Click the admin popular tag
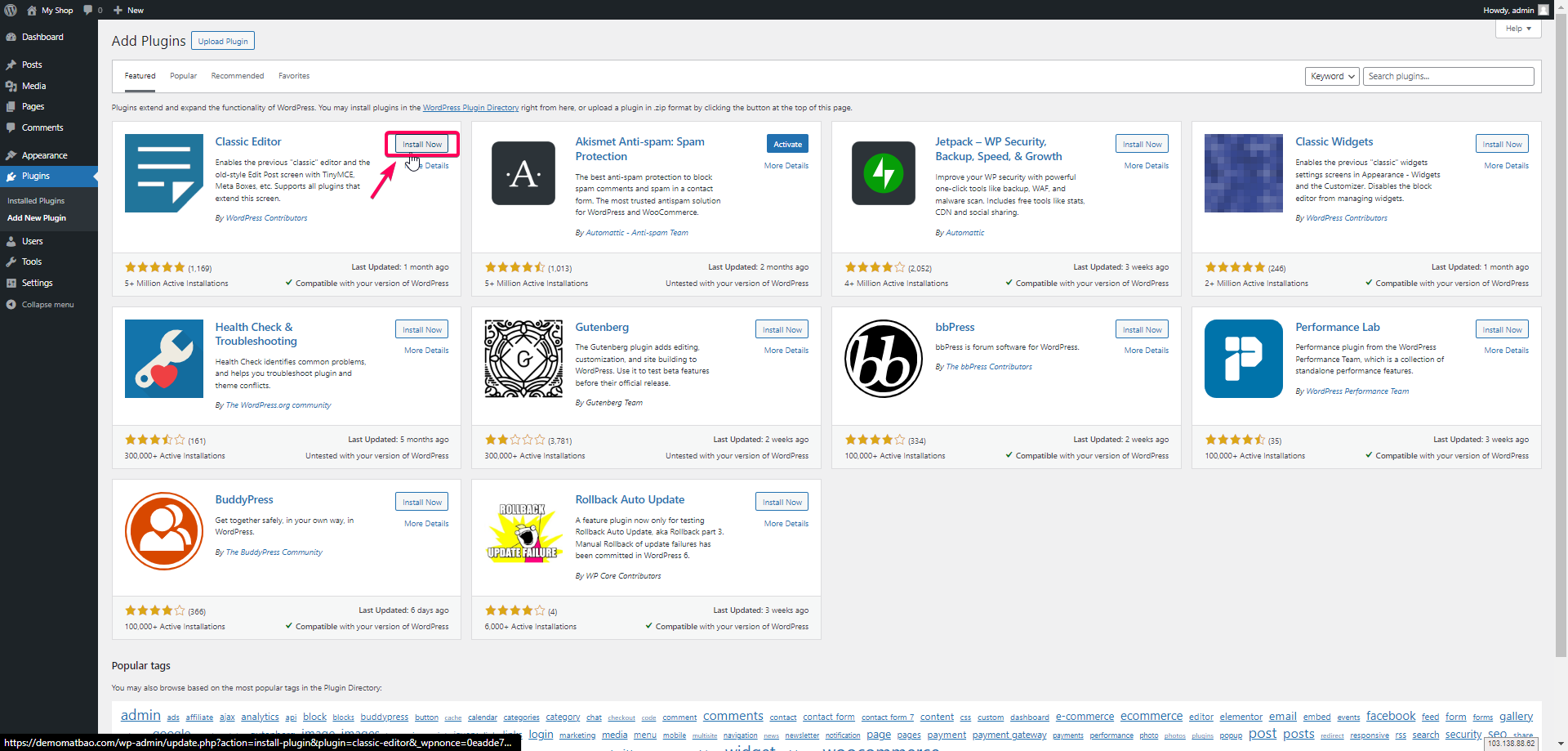1568x751 pixels. coord(140,715)
